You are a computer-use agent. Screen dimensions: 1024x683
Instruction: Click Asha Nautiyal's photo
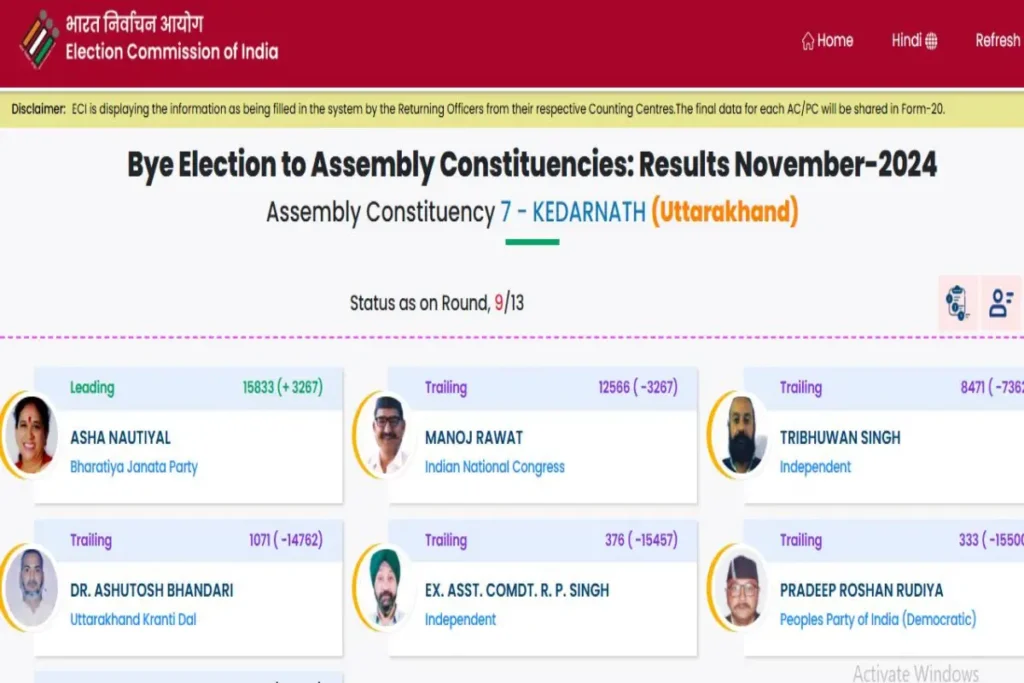[x=30, y=434]
